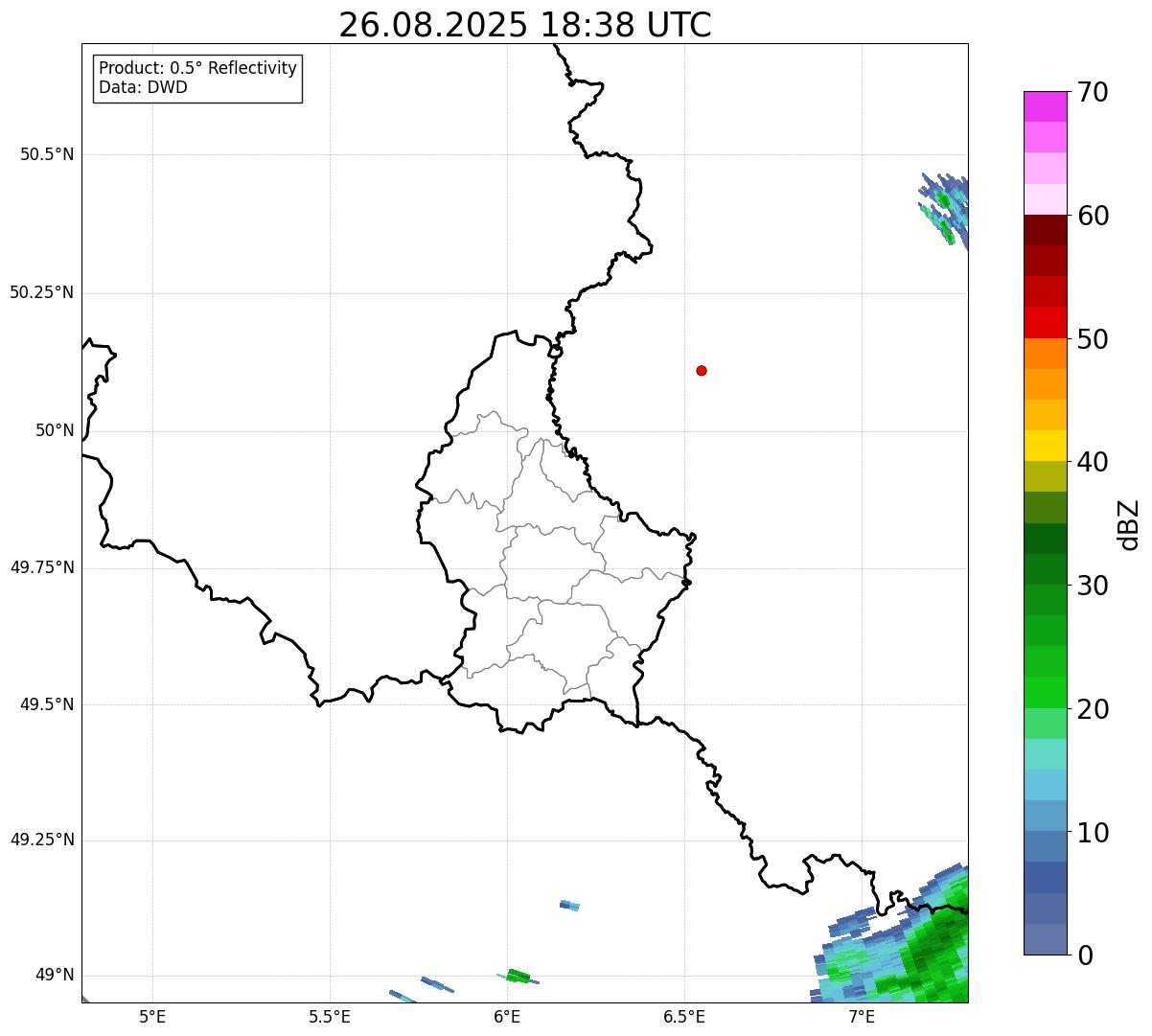Click the 6°E longitude label

[507, 1016]
